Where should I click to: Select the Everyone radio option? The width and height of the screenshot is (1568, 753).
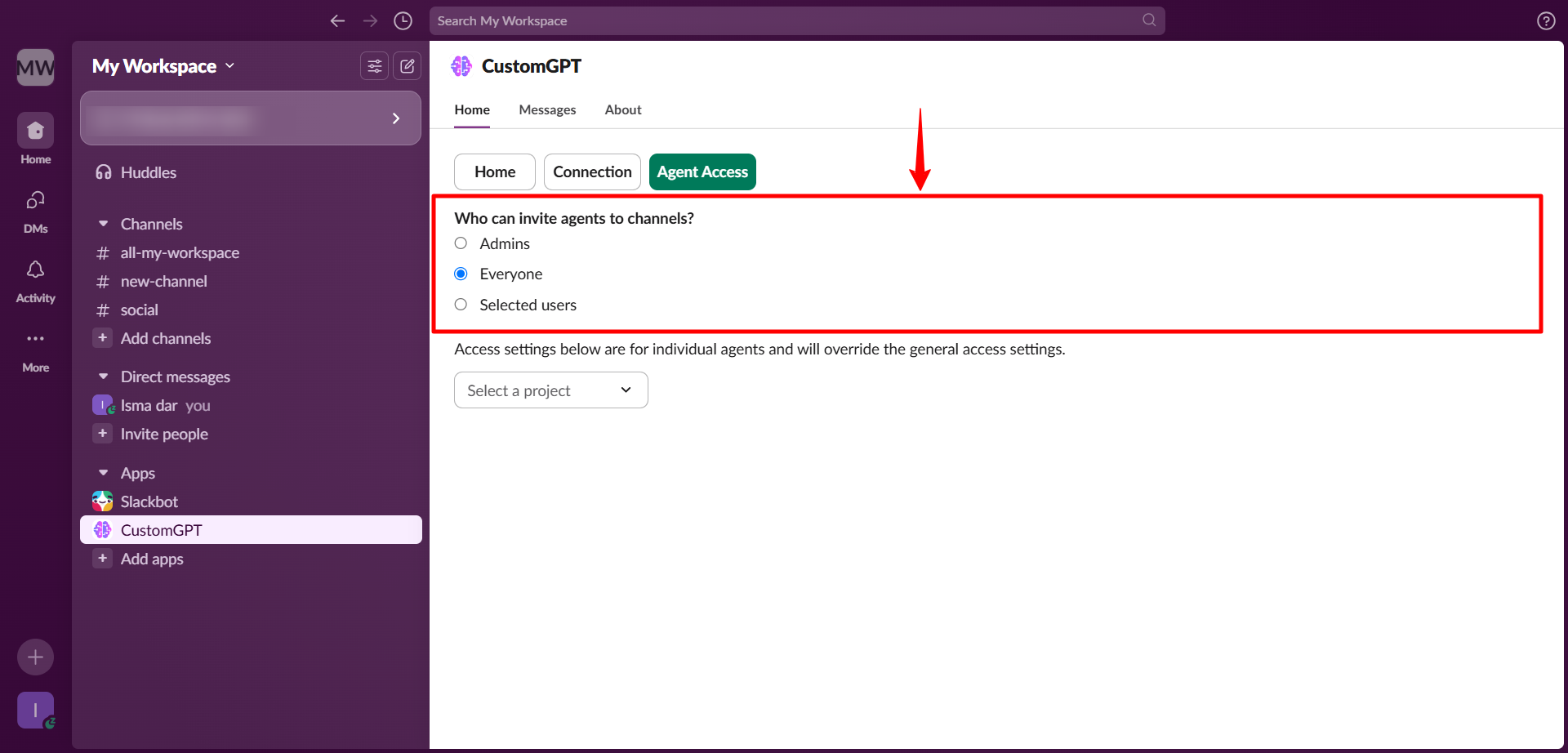461,274
